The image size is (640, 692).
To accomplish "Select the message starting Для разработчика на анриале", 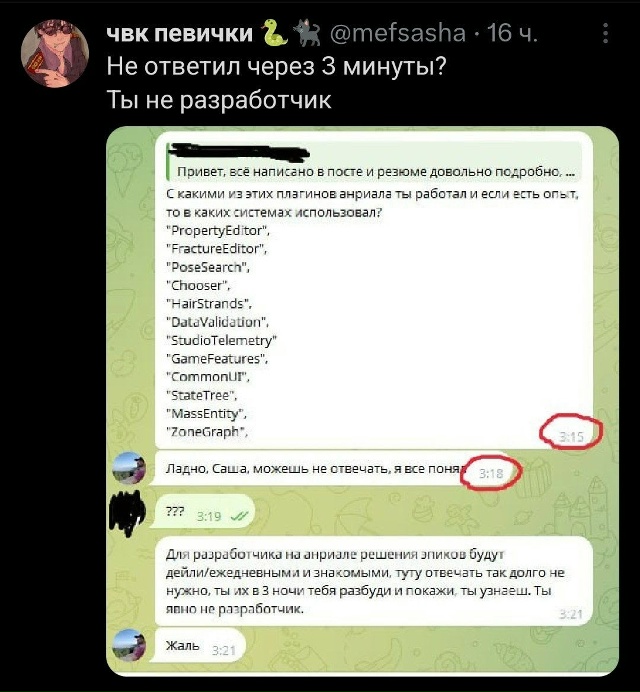I will point(373,581).
